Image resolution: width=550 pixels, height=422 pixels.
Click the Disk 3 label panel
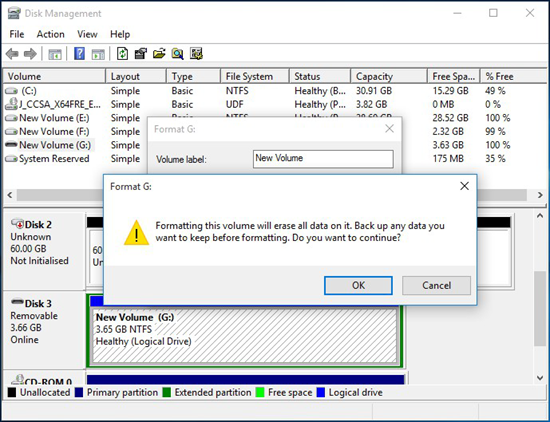(44, 329)
